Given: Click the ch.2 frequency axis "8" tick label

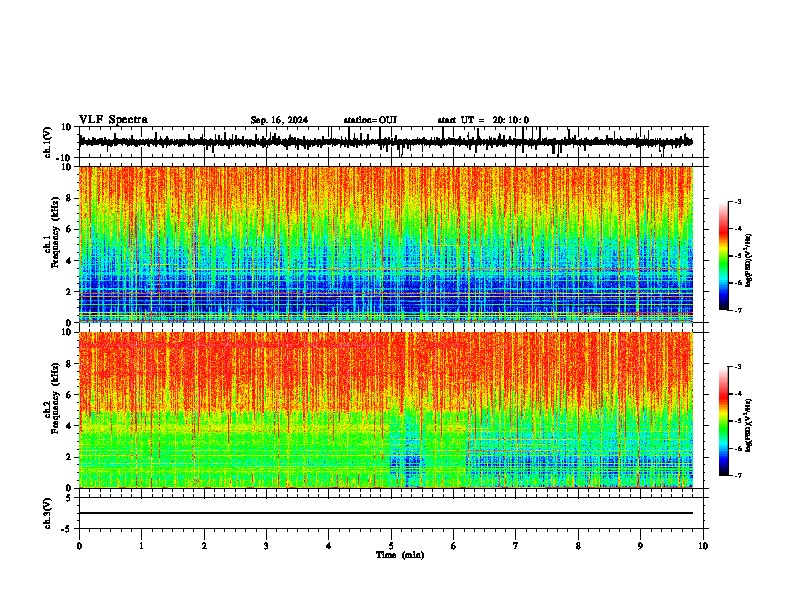Looking at the screenshot, I should [69, 364].
